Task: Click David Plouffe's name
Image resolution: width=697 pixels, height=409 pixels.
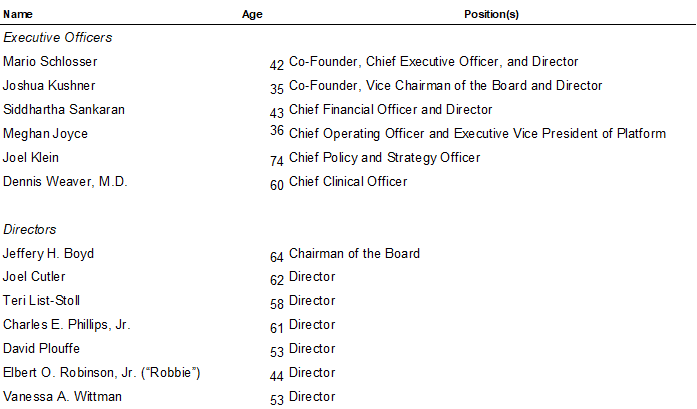Action: 41,349
